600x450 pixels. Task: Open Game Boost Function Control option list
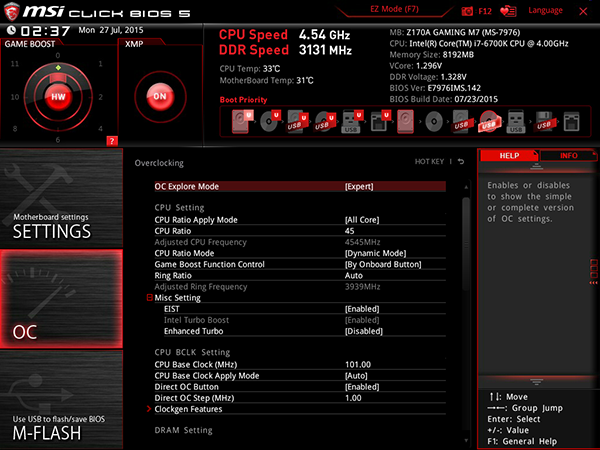(300, 264)
